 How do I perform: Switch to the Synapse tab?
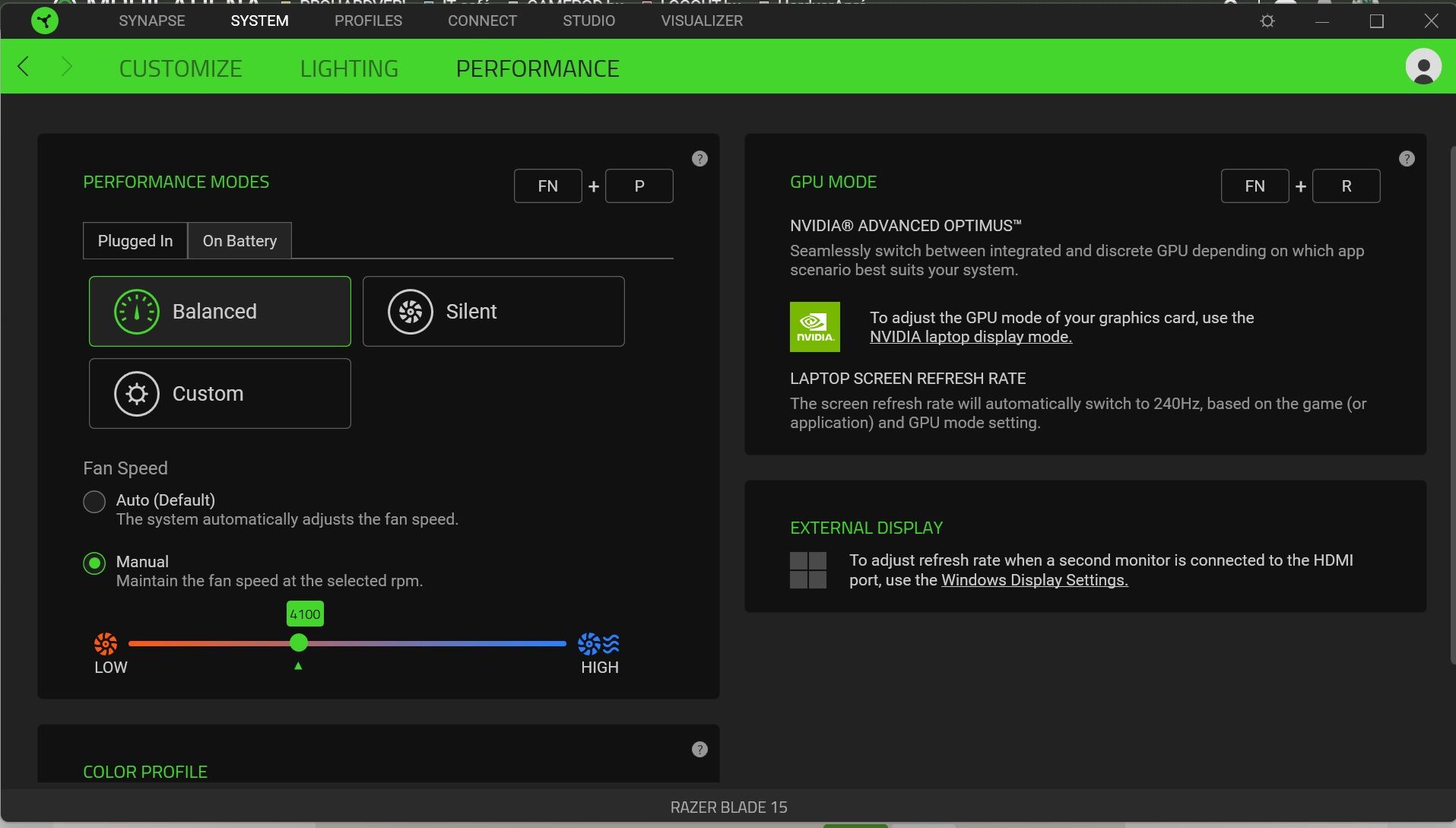[152, 21]
